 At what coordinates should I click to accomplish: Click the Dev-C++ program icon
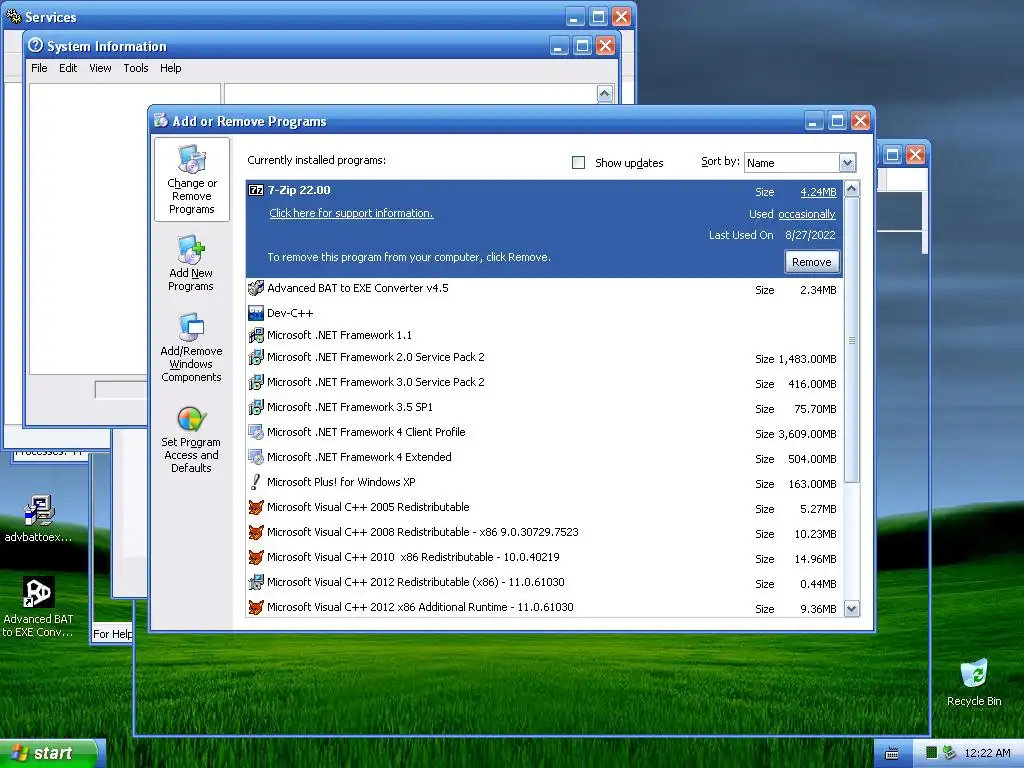click(x=256, y=313)
